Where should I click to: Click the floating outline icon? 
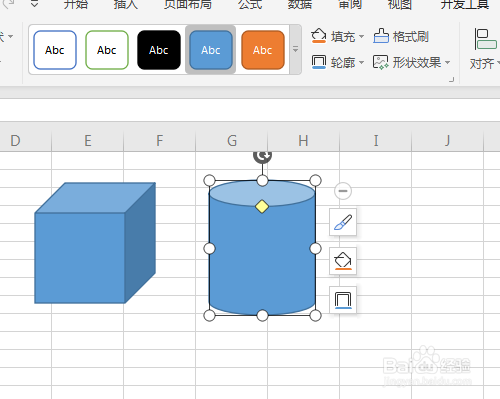click(x=343, y=300)
